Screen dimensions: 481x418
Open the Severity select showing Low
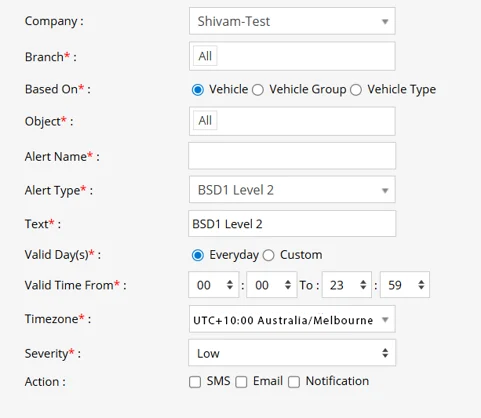(292, 353)
